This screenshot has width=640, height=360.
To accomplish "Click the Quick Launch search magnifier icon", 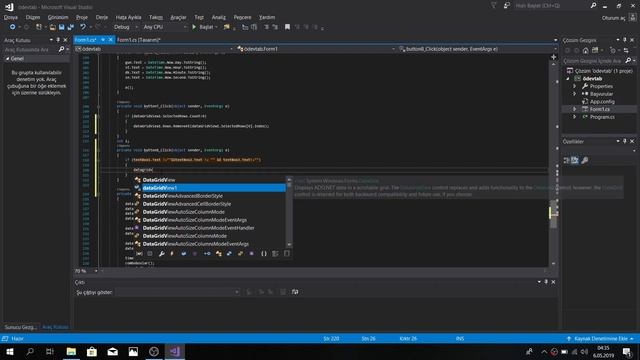I will point(593,6).
